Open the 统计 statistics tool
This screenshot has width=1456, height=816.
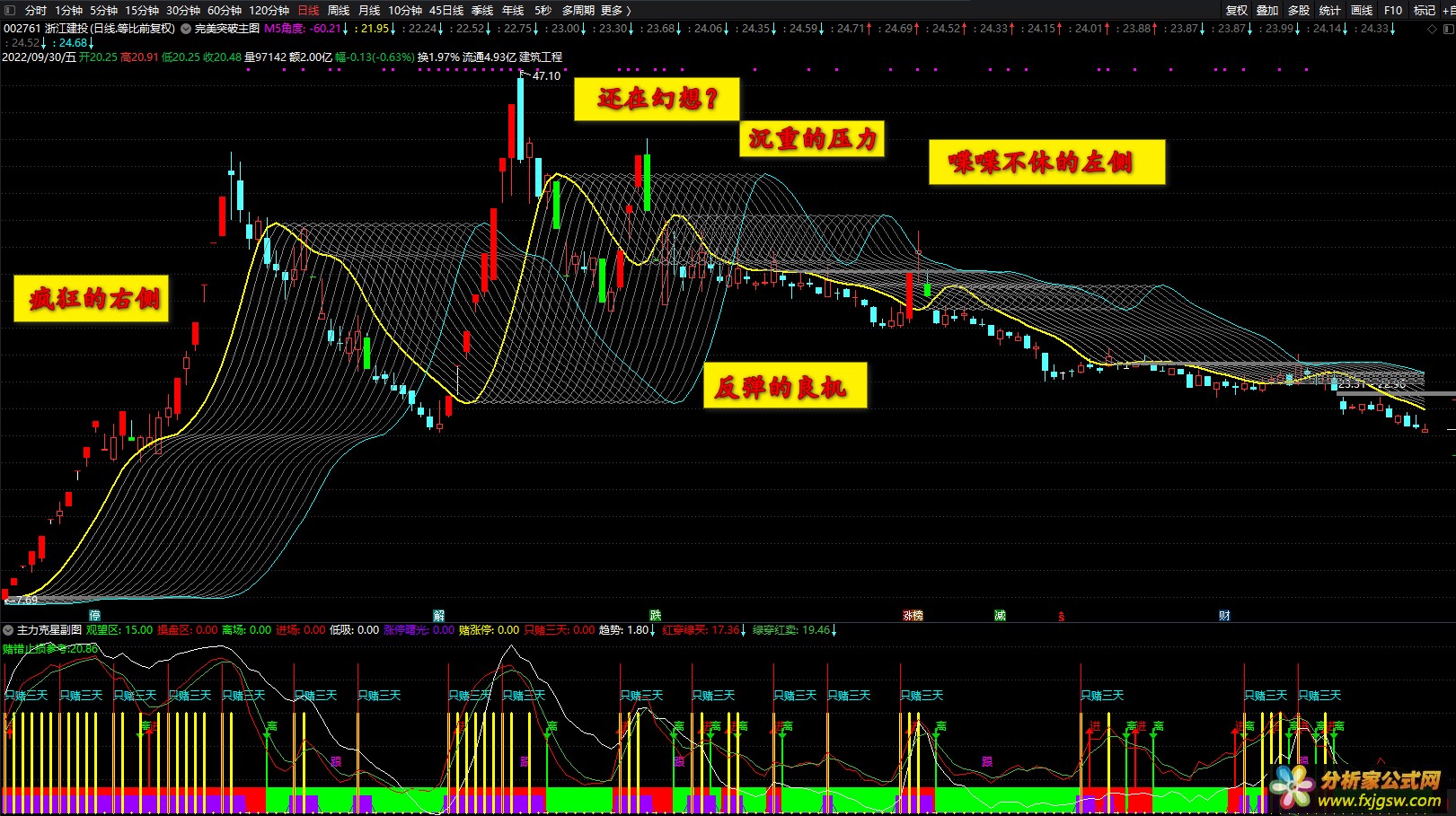1330,11
